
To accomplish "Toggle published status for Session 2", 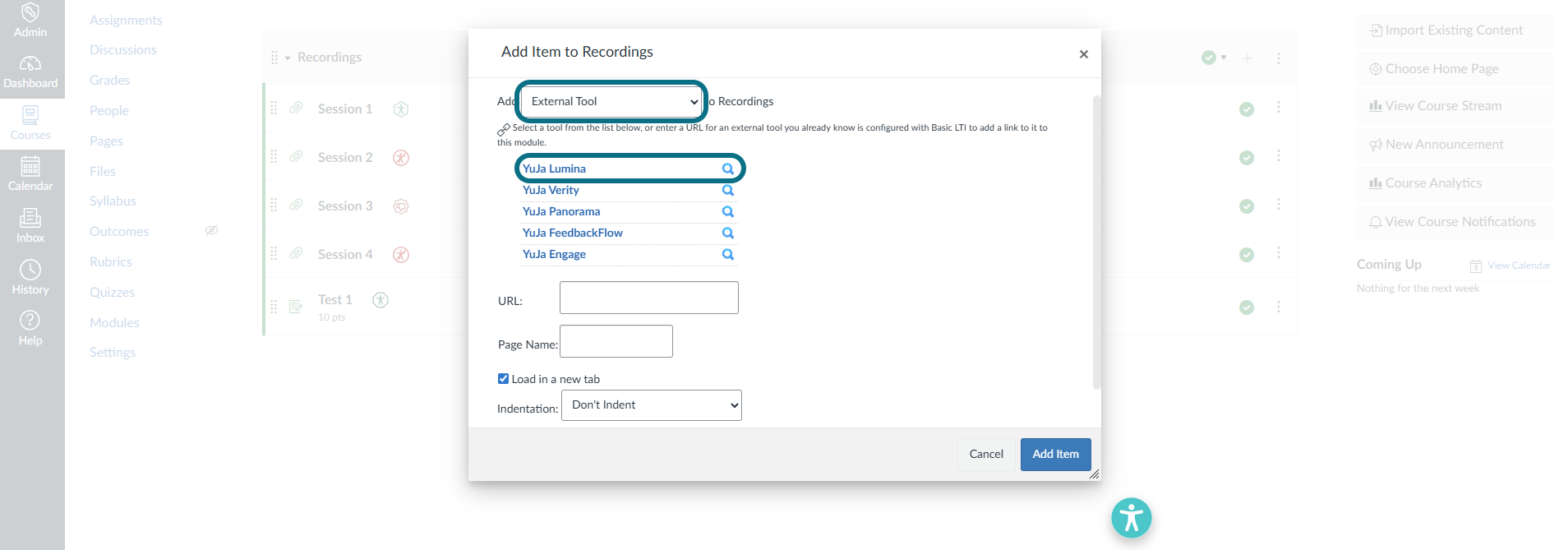I will [1247, 158].
